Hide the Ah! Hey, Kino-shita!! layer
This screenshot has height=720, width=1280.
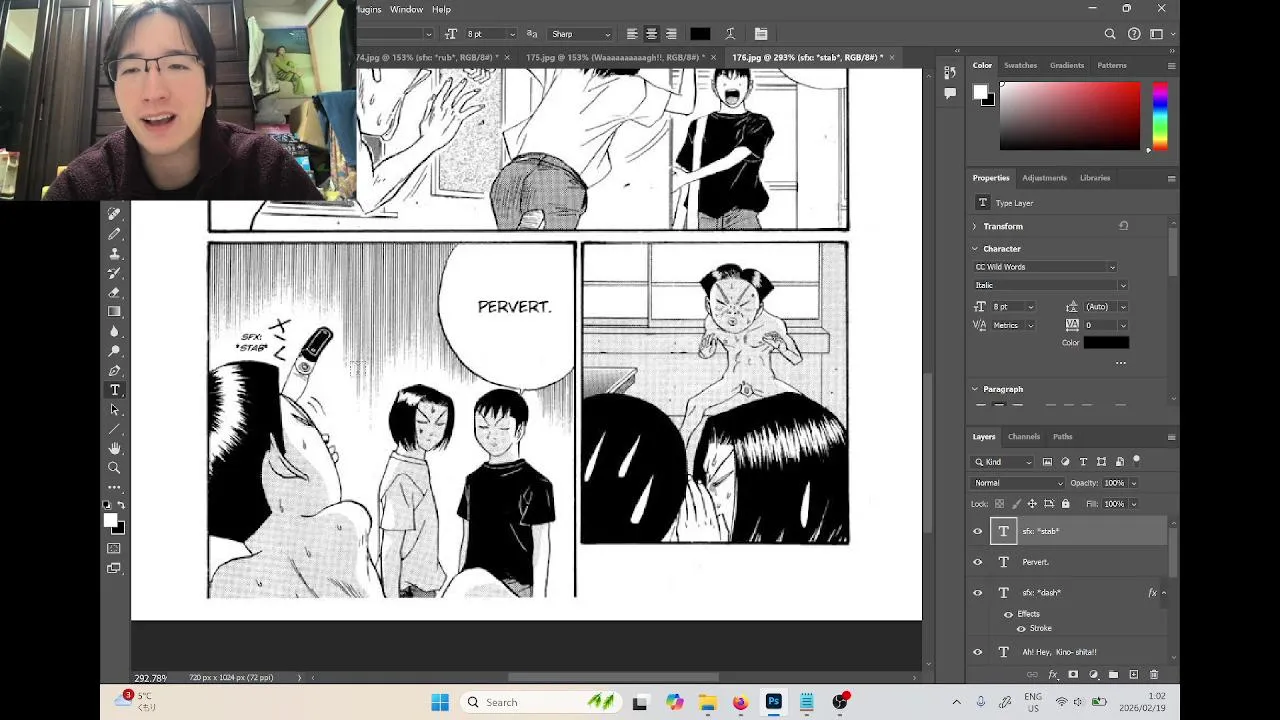tap(978, 652)
